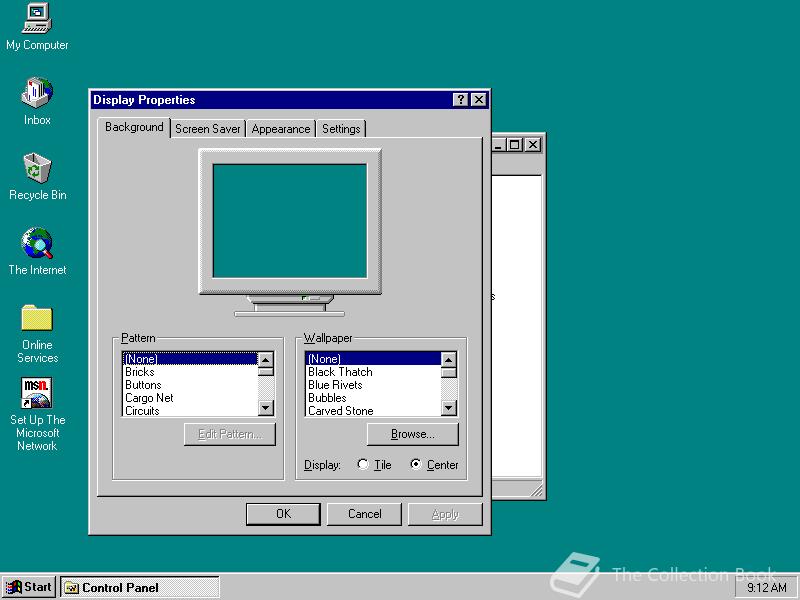Screen dimensions: 800x600
Task: Click the Pattern list scroll down arrow
Action: coord(266,408)
